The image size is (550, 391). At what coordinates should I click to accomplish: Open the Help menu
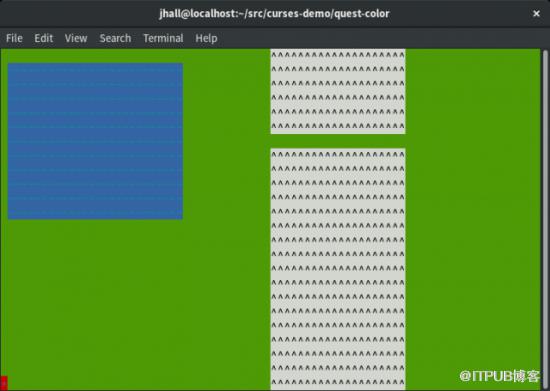pyautogui.click(x=206, y=38)
